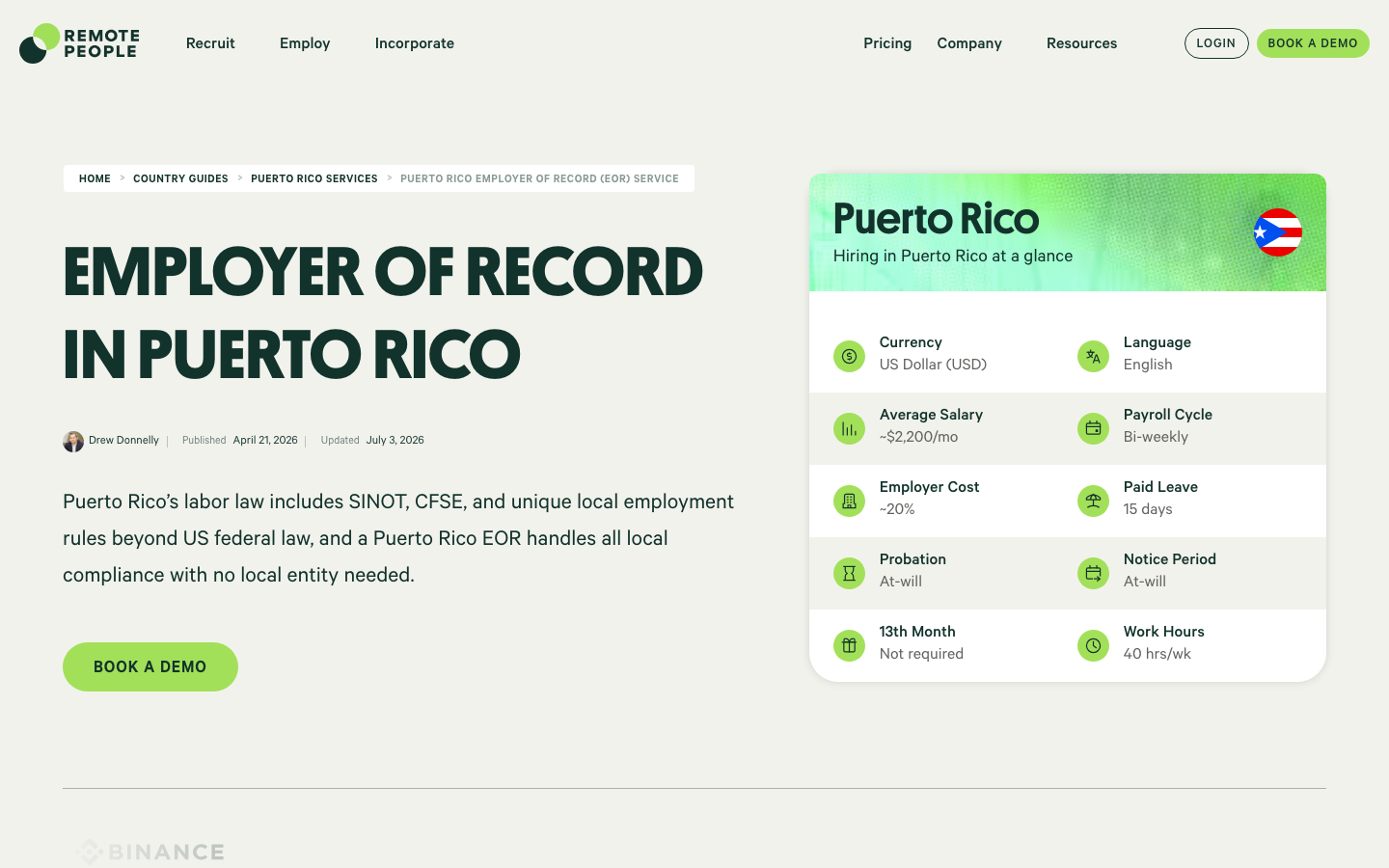Select the Notice Period calendar icon

click(1093, 573)
